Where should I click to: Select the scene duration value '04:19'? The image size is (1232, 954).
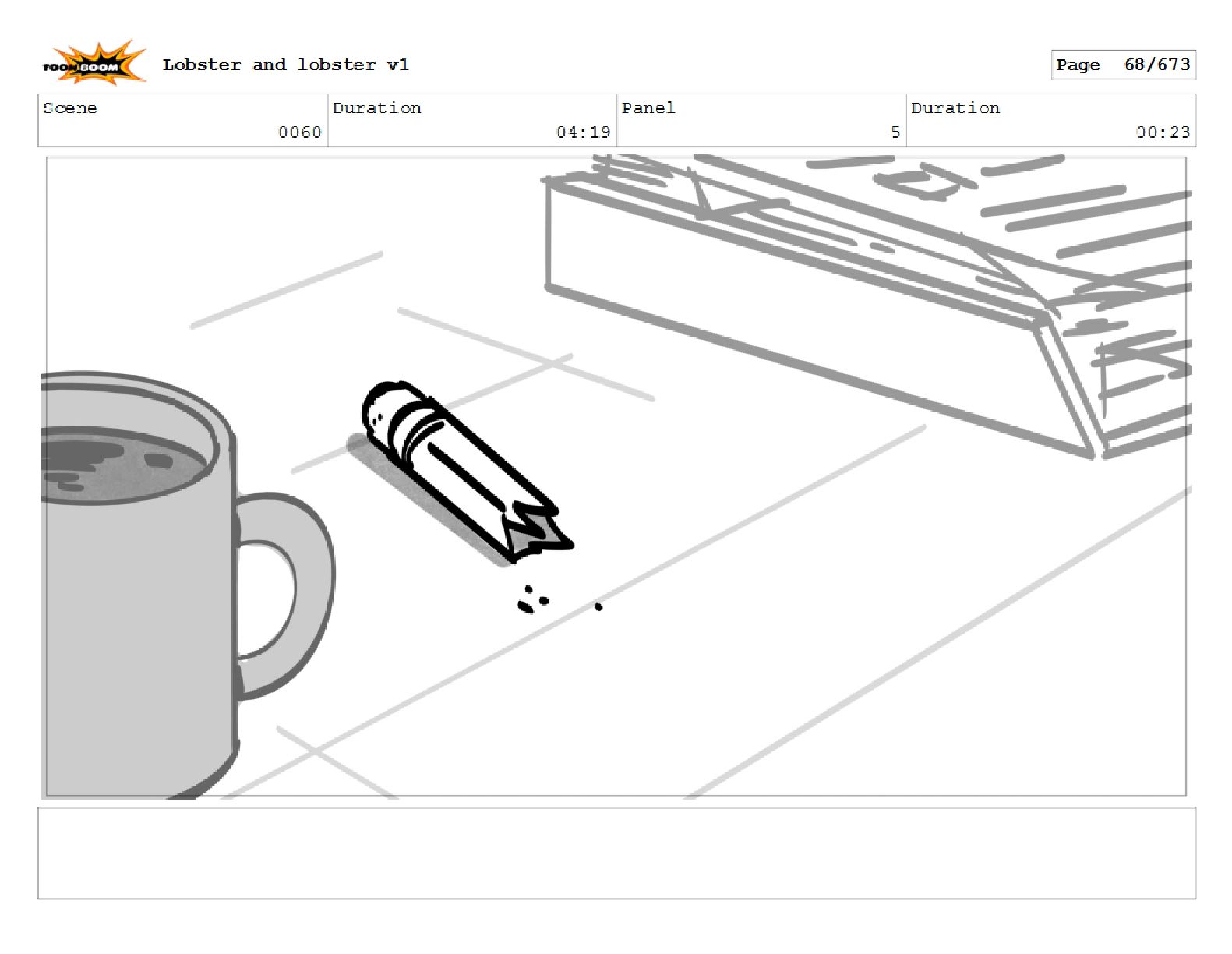tap(583, 132)
